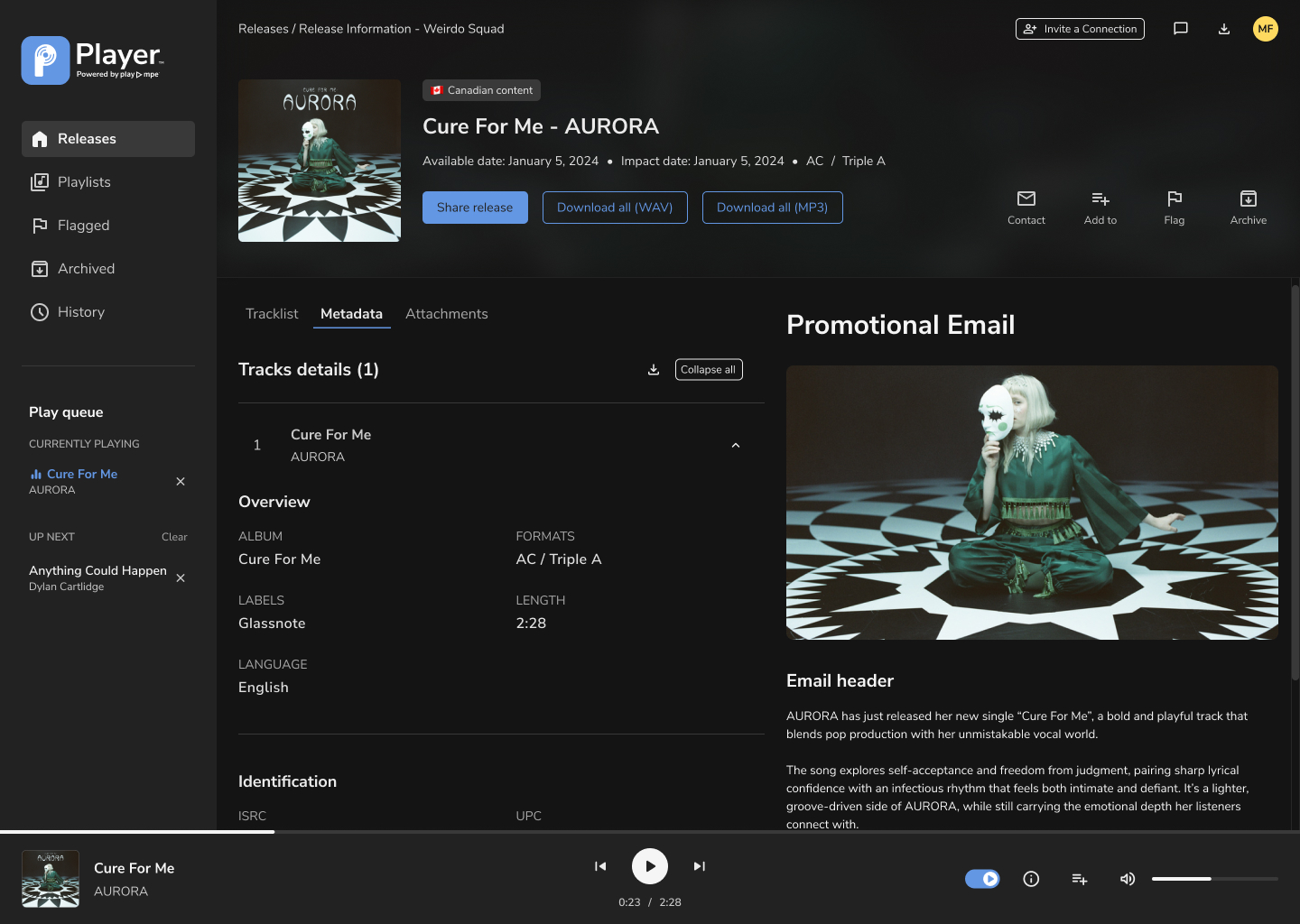The height and width of the screenshot is (924, 1300).
Task: Click the AURORA album cover thumbnail
Action: click(320, 161)
